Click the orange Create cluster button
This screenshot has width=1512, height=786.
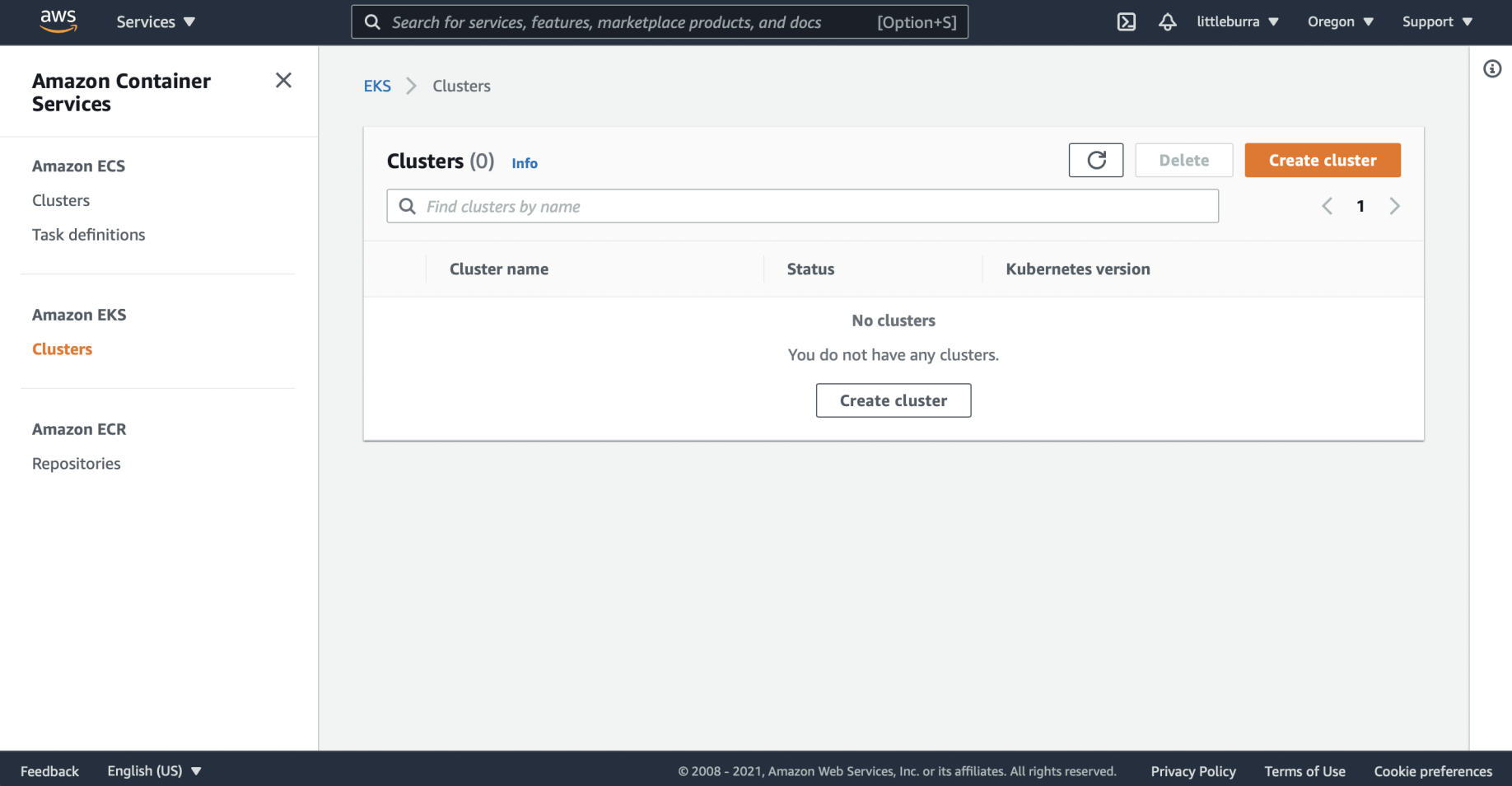coord(1322,160)
